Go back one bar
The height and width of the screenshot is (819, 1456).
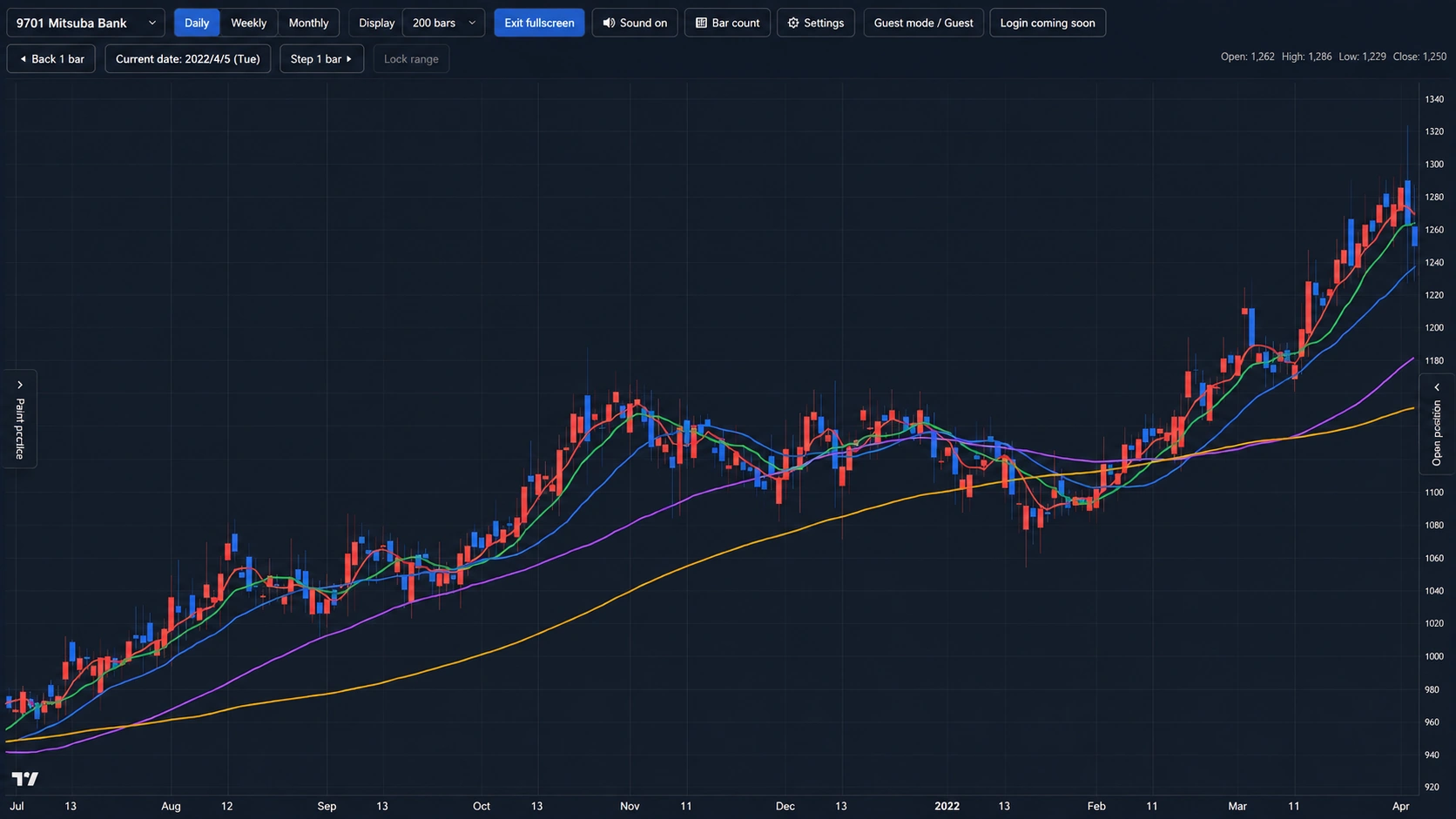click(51, 59)
